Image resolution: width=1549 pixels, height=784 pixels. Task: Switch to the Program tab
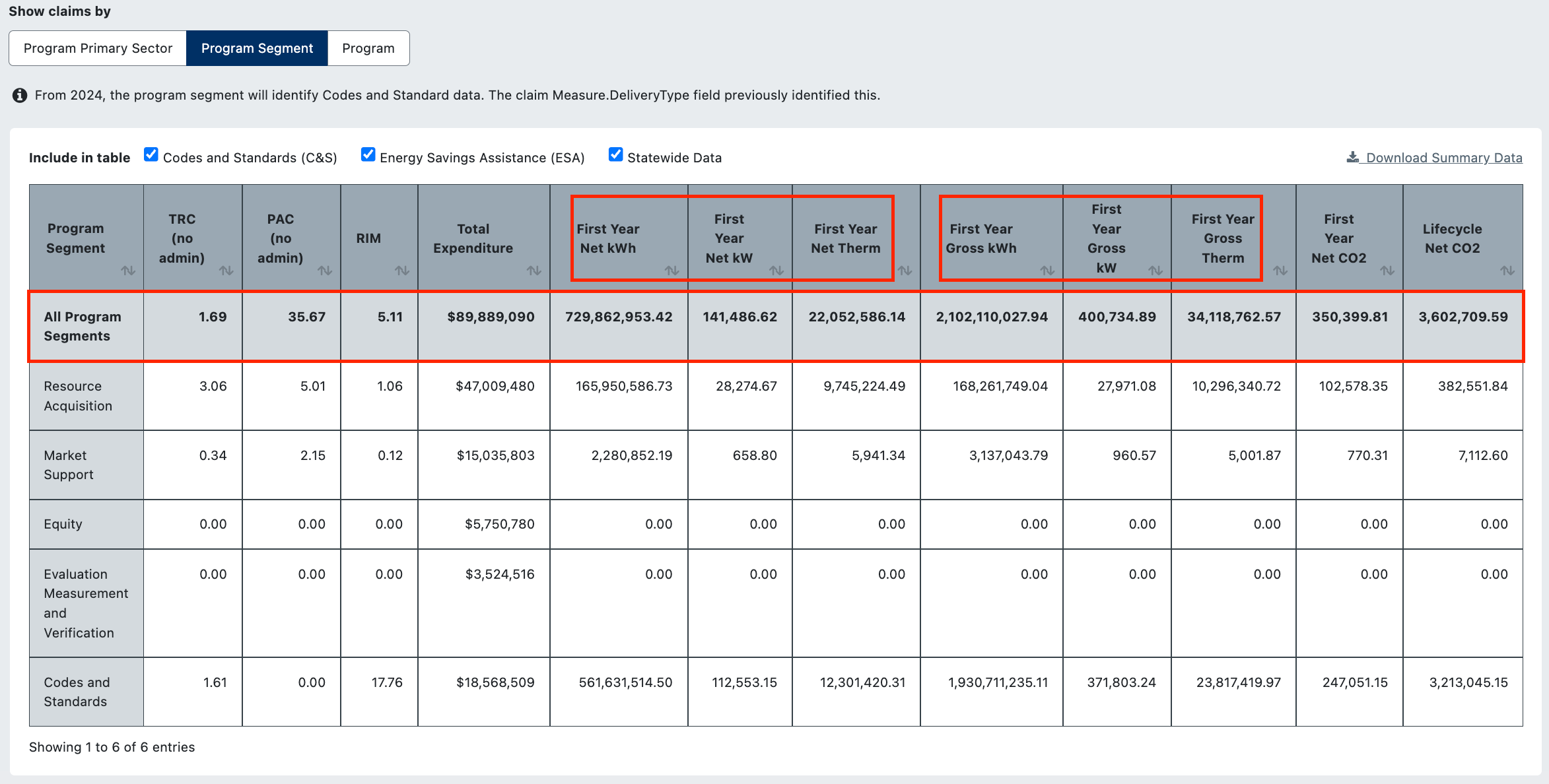368,48
